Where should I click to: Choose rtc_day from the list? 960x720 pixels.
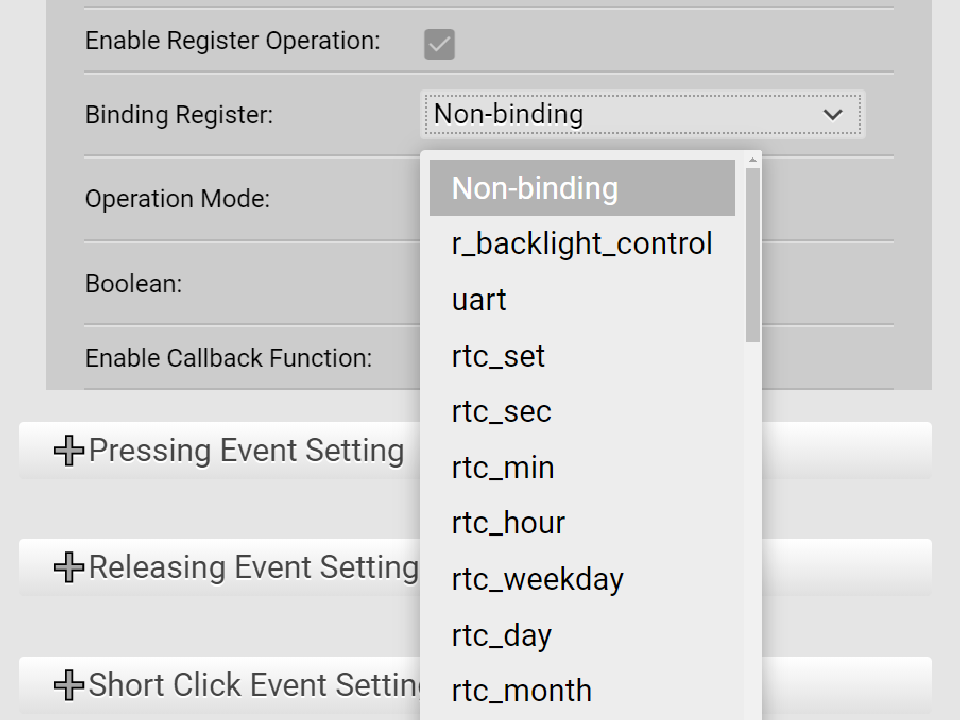(502, 635)
